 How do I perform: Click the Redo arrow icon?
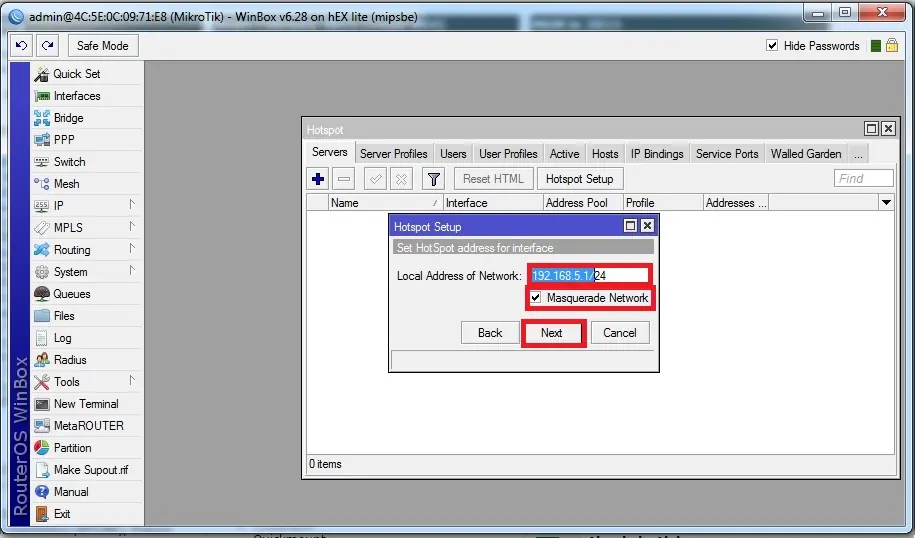click(x=48, y=46)
